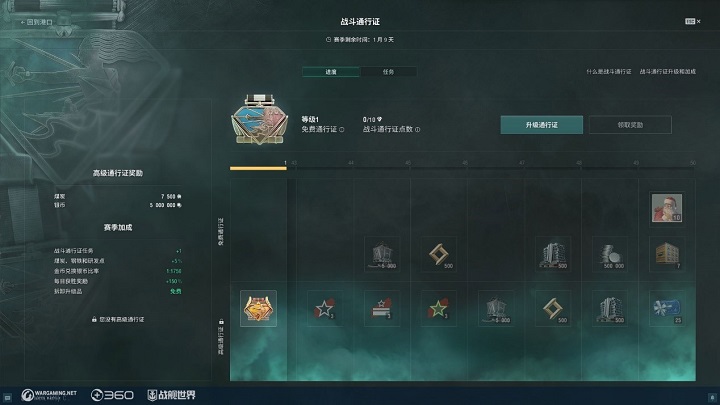Click the 升级通行证 button

tap(541, 125)
